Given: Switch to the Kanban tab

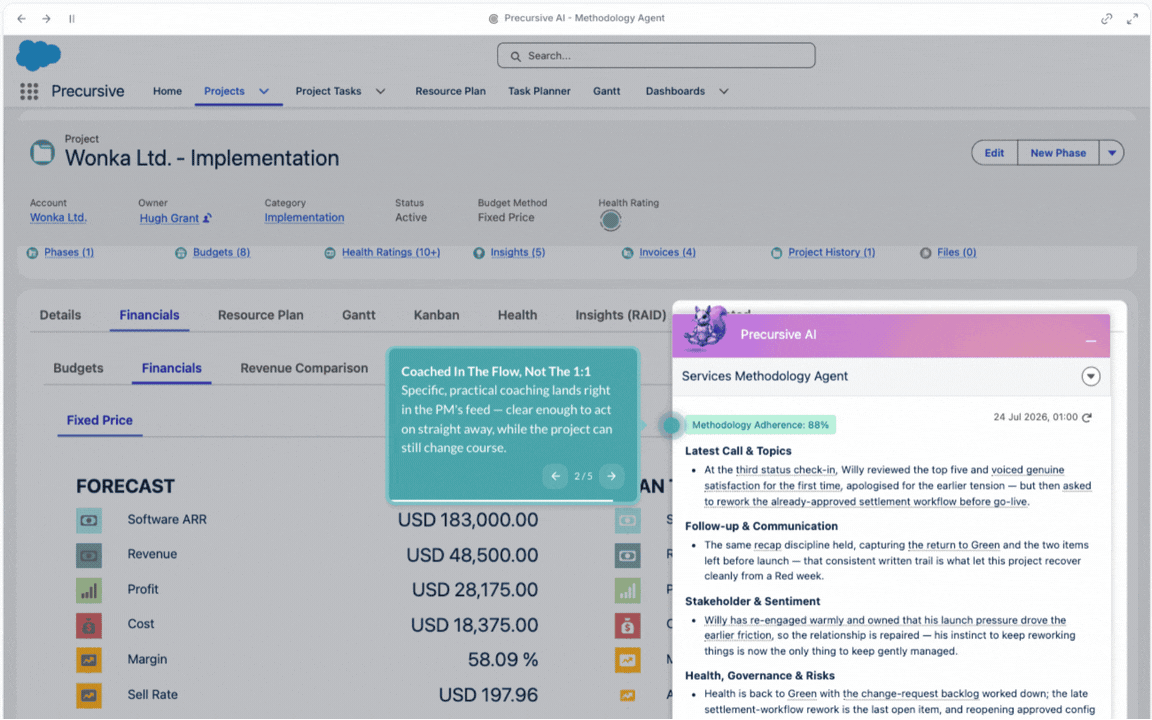Looking at the screenshot, I should (436, 315).
